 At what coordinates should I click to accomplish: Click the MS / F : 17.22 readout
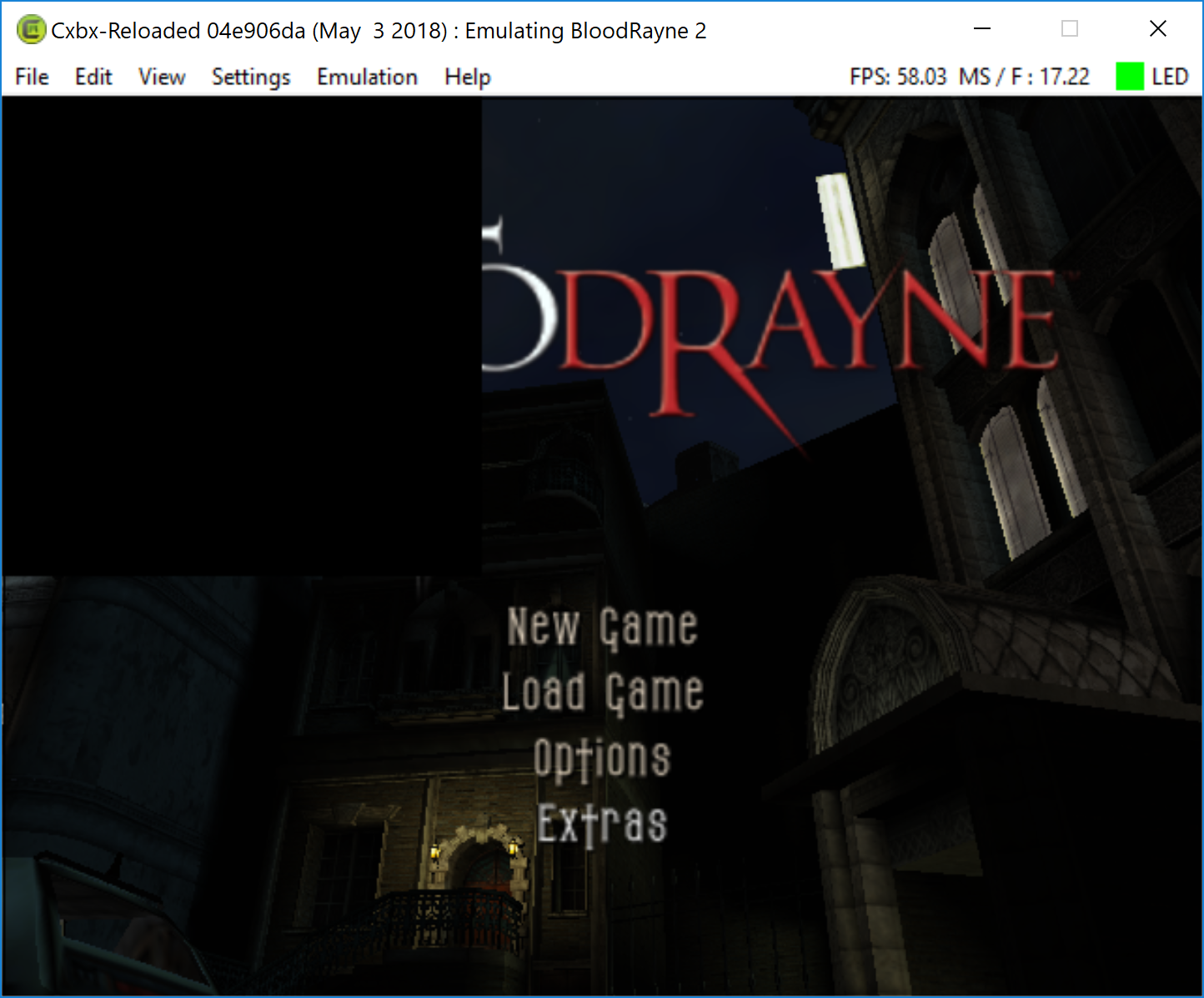[1024, 77]
